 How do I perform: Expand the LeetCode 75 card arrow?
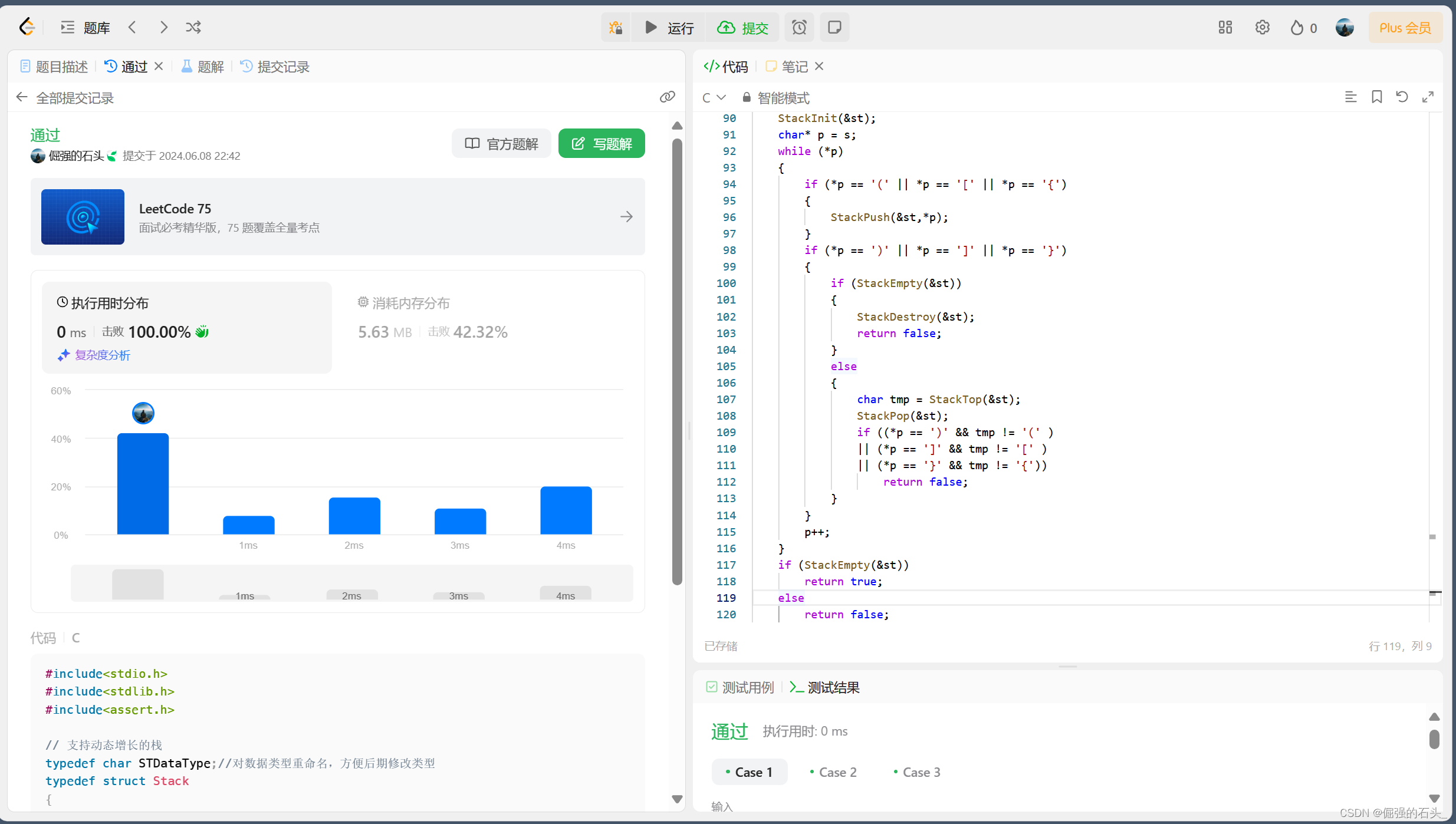(x=626, y=217)
